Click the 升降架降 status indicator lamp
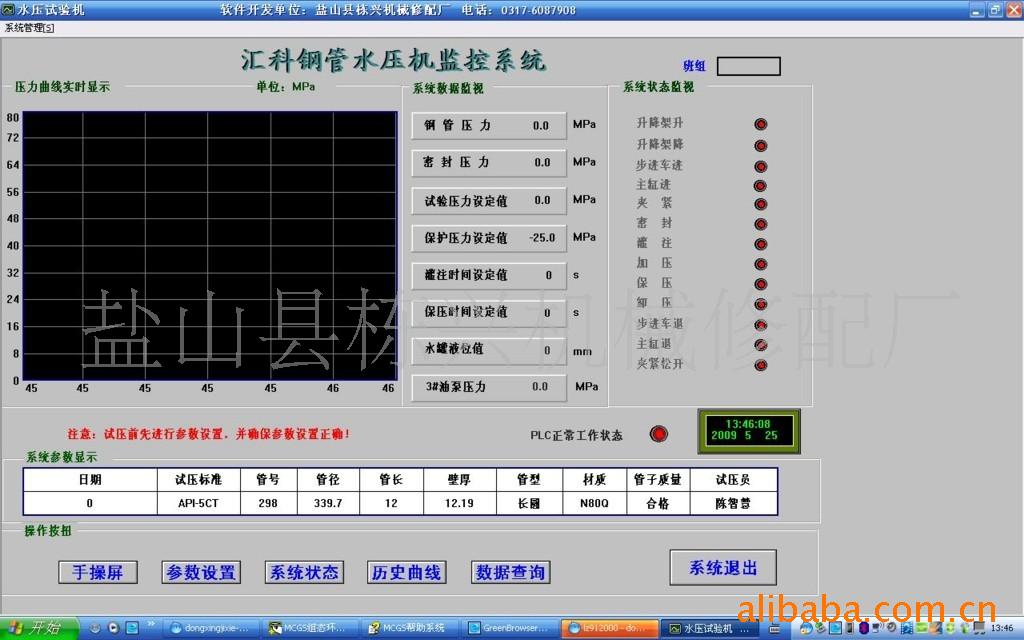 tap(761, 146)
